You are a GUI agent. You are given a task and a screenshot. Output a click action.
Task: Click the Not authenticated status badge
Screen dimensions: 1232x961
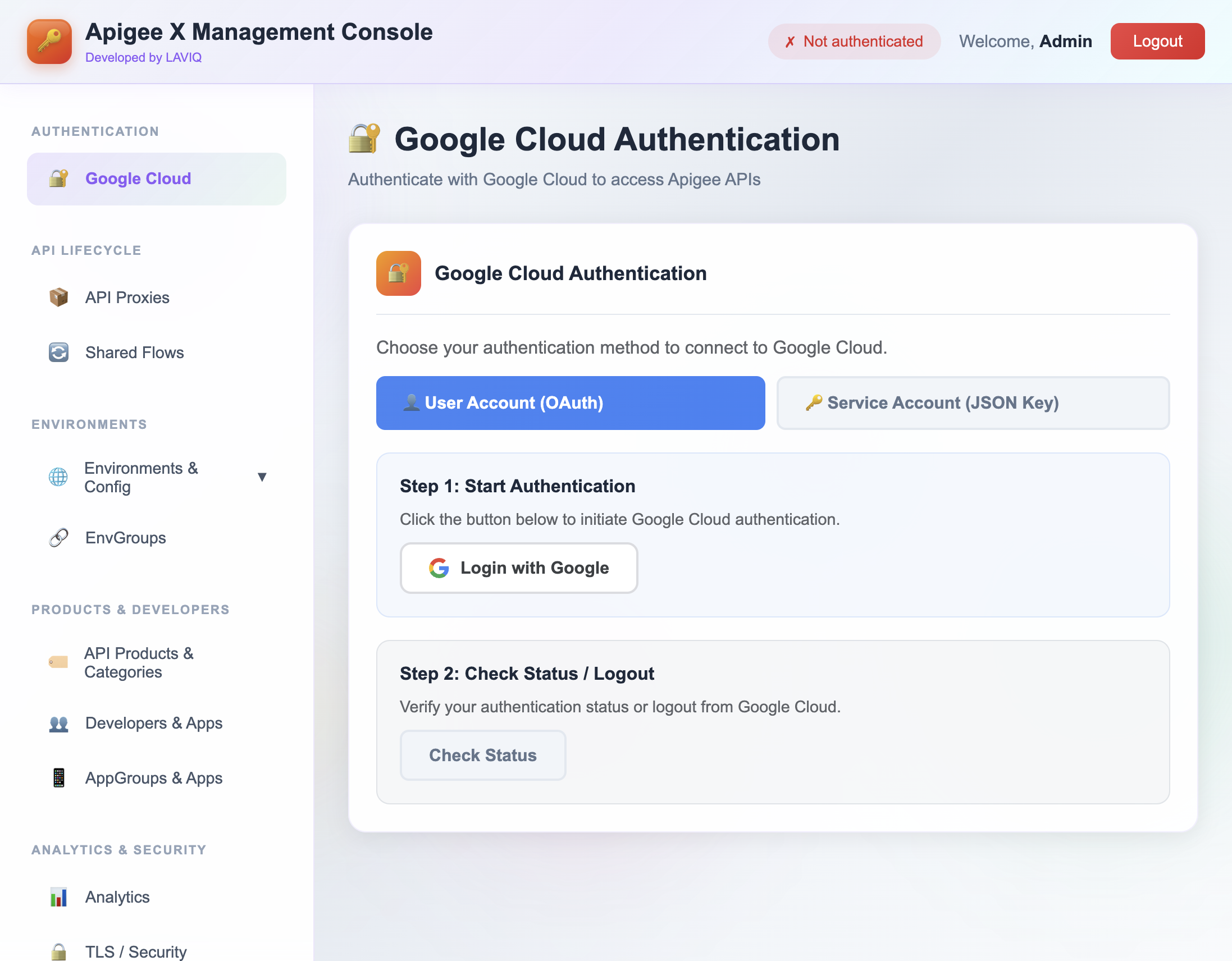pyautogui.click(x=854, y=41)
